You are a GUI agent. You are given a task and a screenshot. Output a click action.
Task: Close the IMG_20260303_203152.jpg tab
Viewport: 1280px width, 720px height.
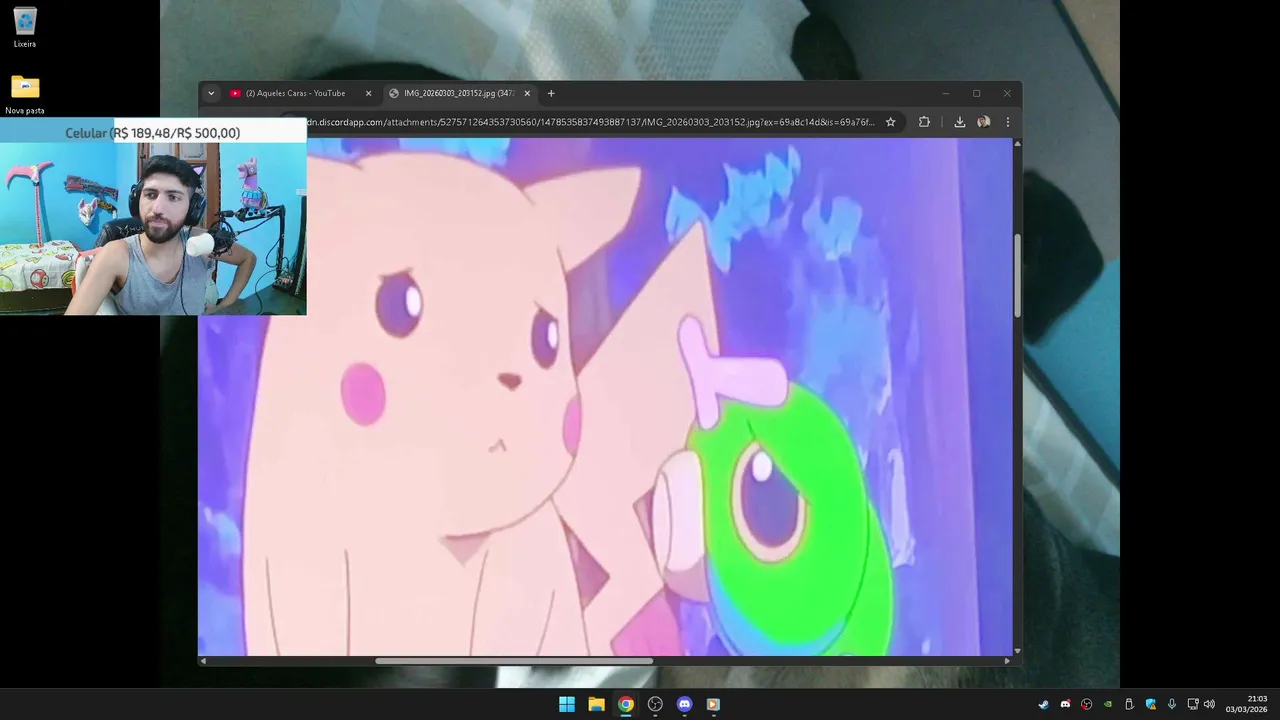pyautogui.click(x=527, y=93)
